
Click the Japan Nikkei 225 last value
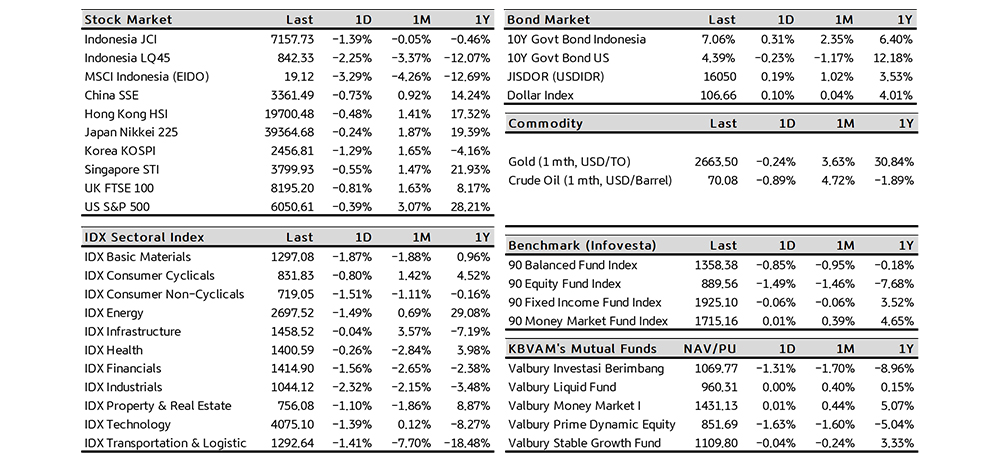(x=286, y=133)
